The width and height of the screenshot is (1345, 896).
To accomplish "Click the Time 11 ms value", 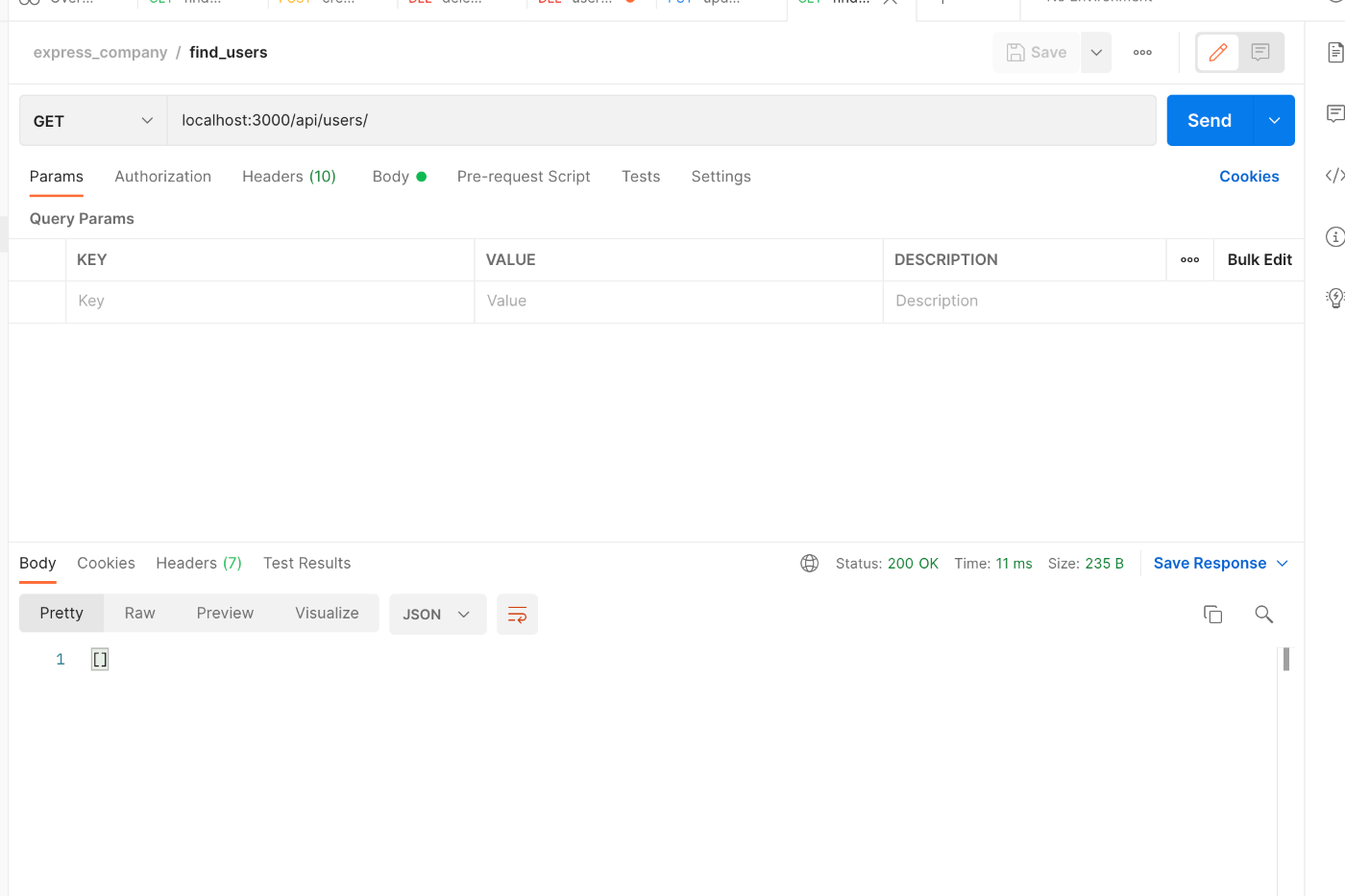I will pyautogui.click(x=1014, y=564).
